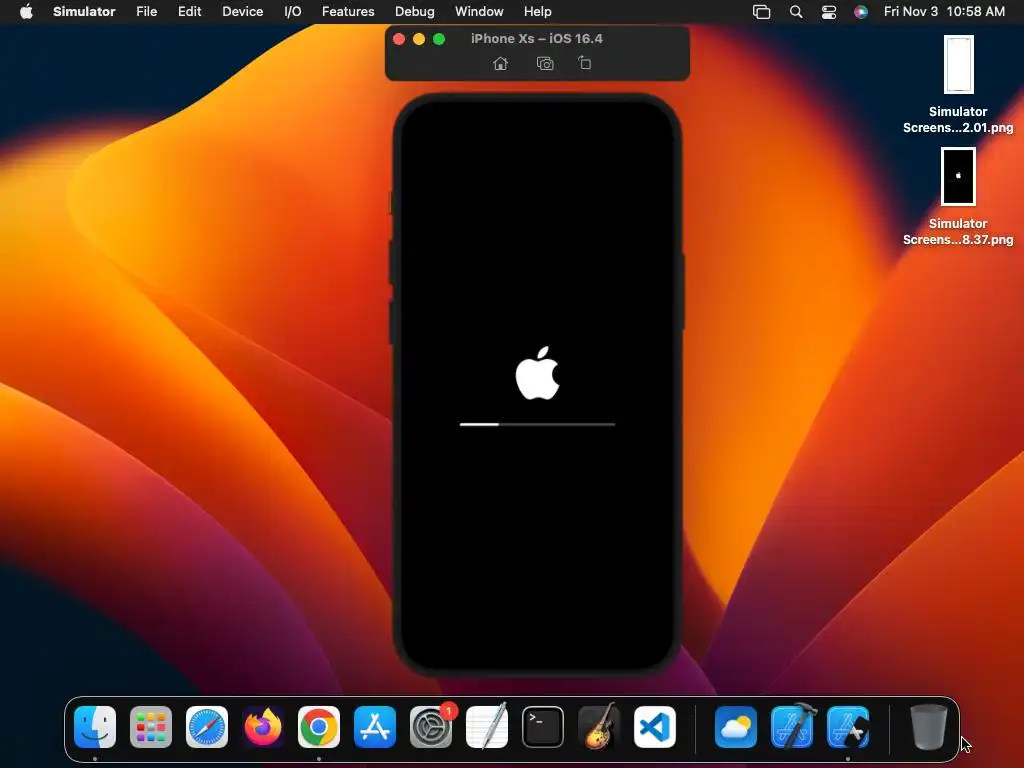Close the Simulator window with red button
Screen dimensions: 1024x768
pos(399,39)
